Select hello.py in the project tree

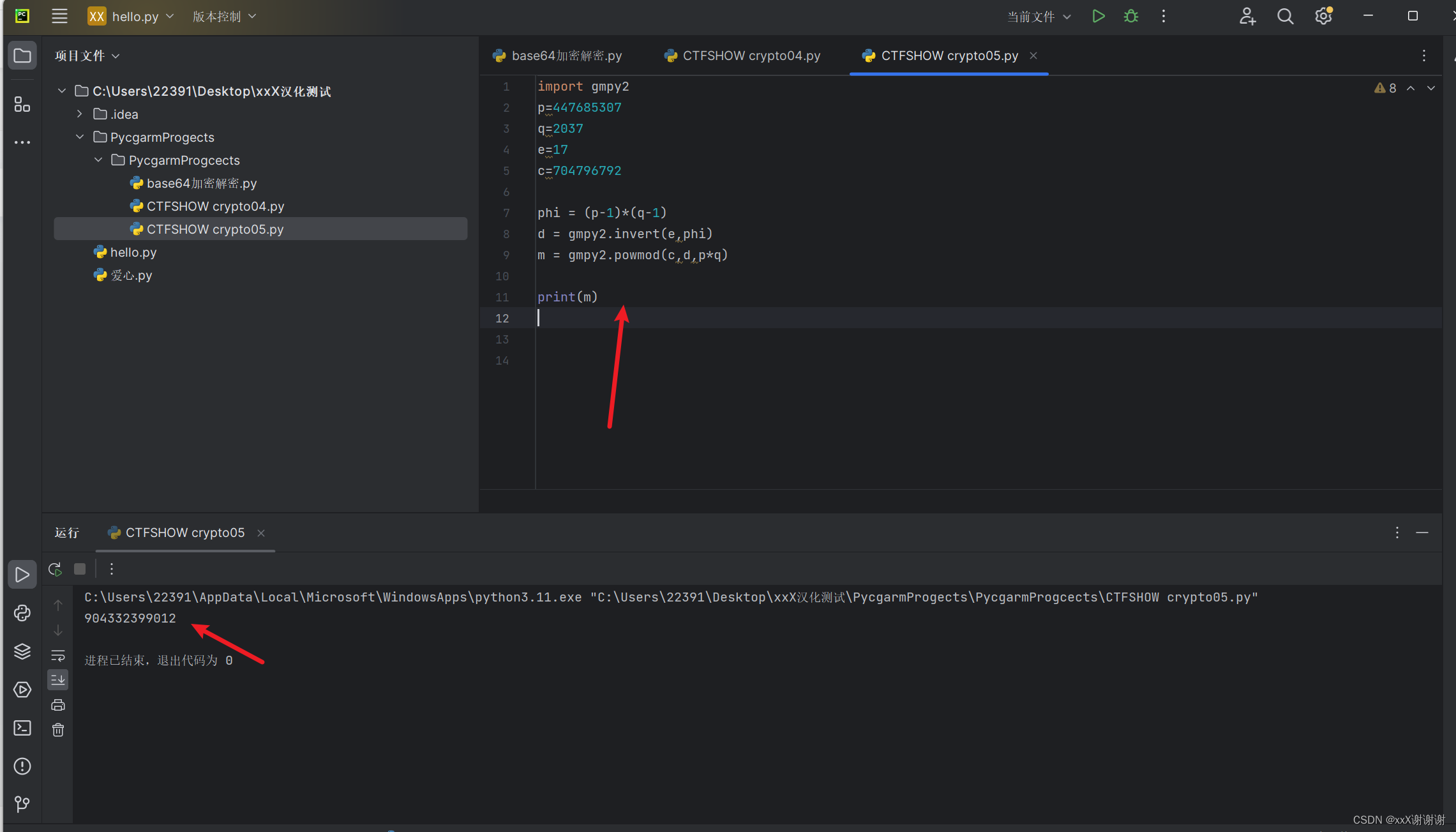[x=133, y=252]
